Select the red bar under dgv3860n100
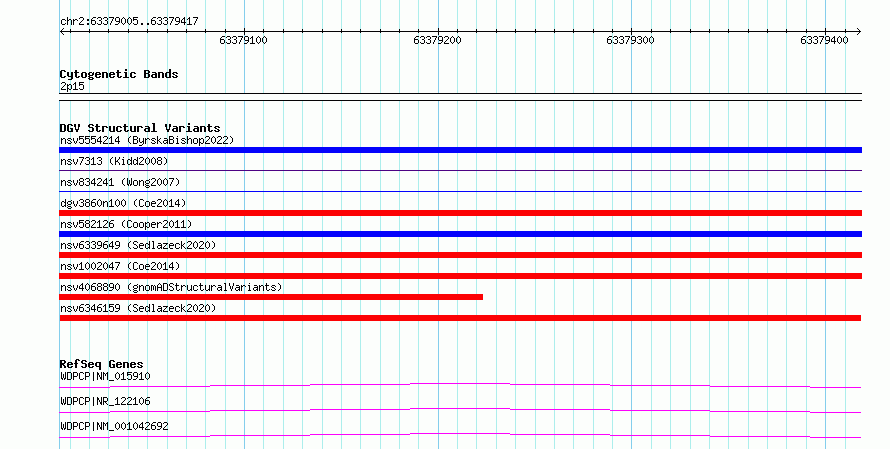 pyautogui.click(x=460, y=213)
